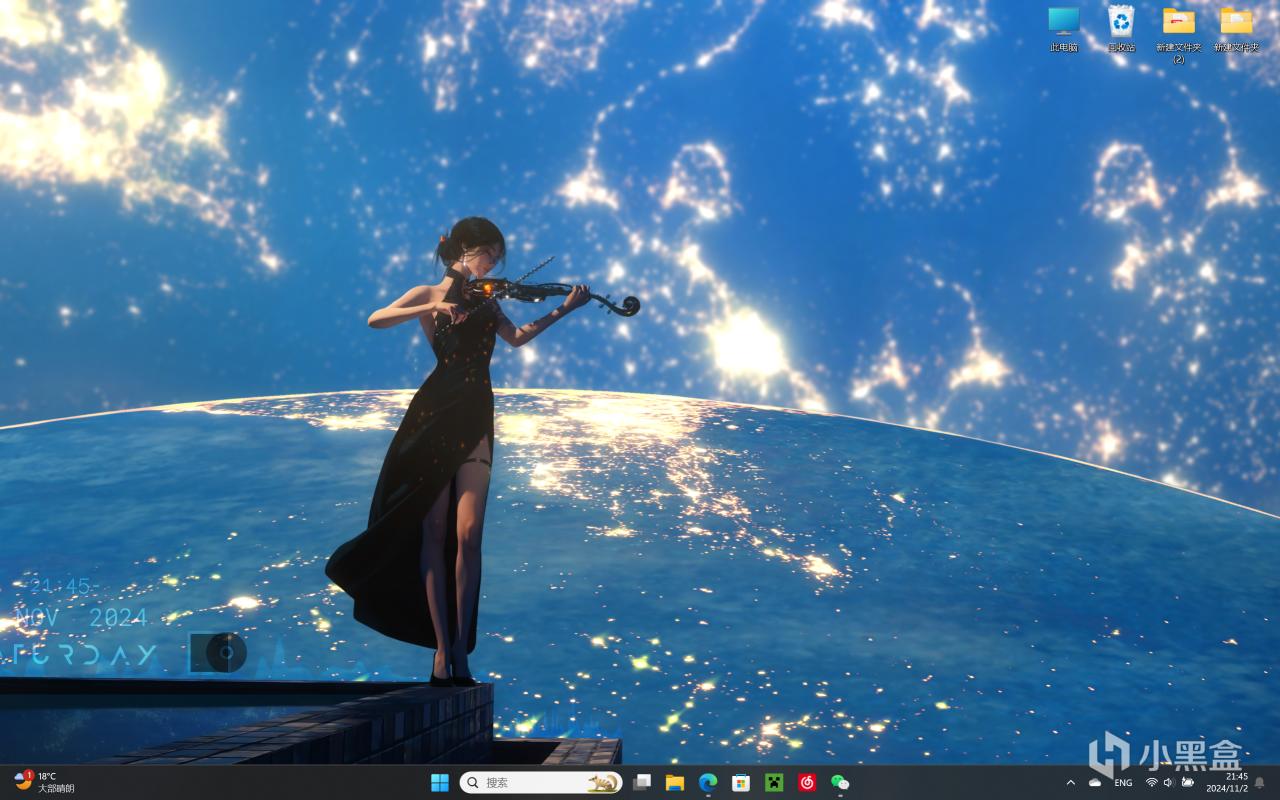Open WeChat from the taskbar
Viewport: 1280px width, 800px height.
(840, 782)
